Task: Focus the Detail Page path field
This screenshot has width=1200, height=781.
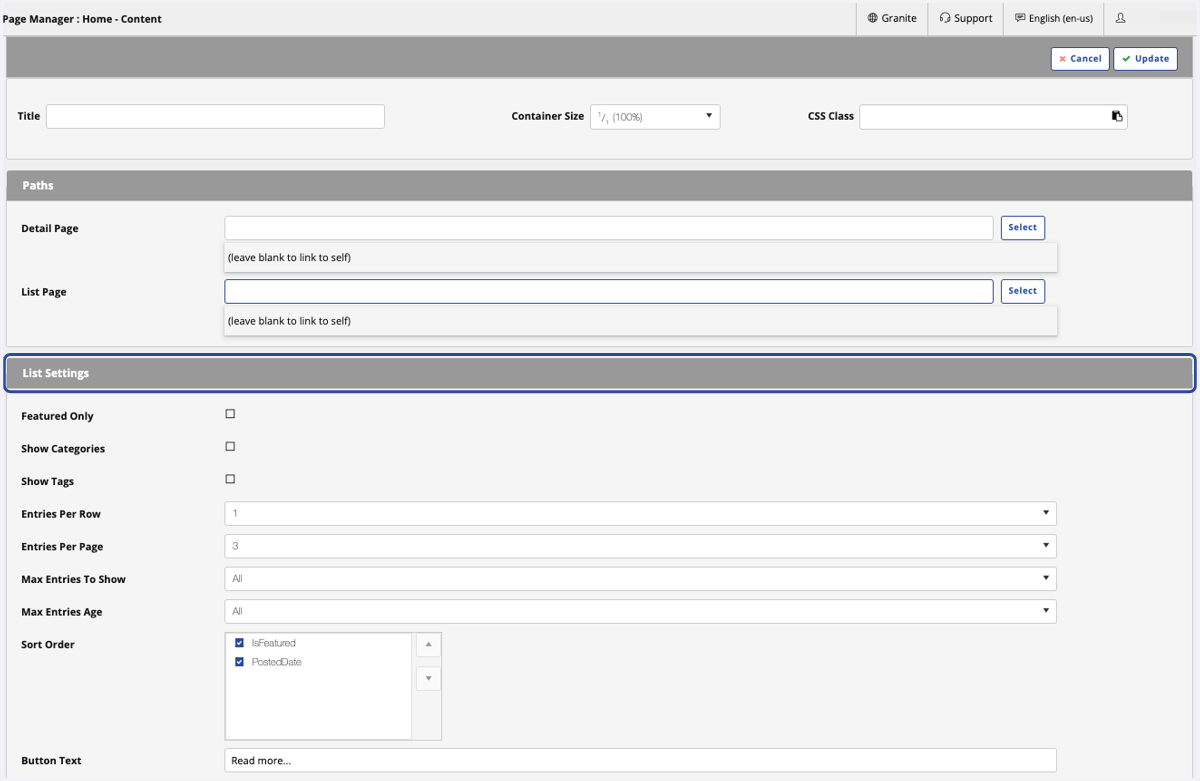Action: point(608,227)
